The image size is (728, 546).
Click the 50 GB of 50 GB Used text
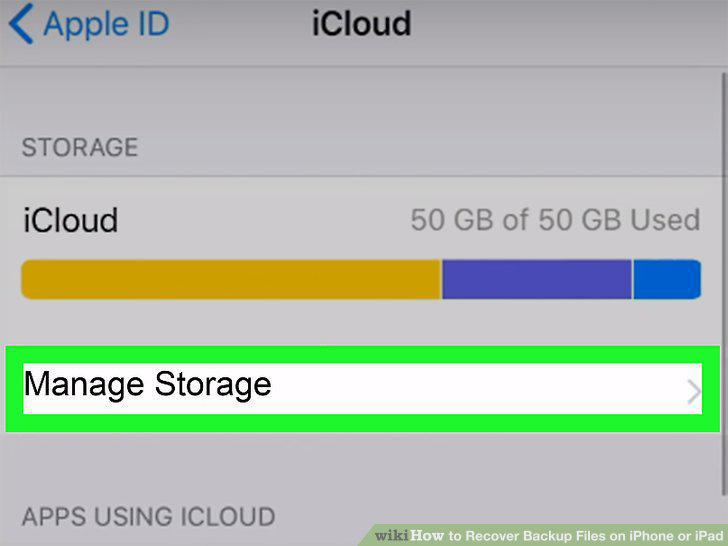click(555, 220)
